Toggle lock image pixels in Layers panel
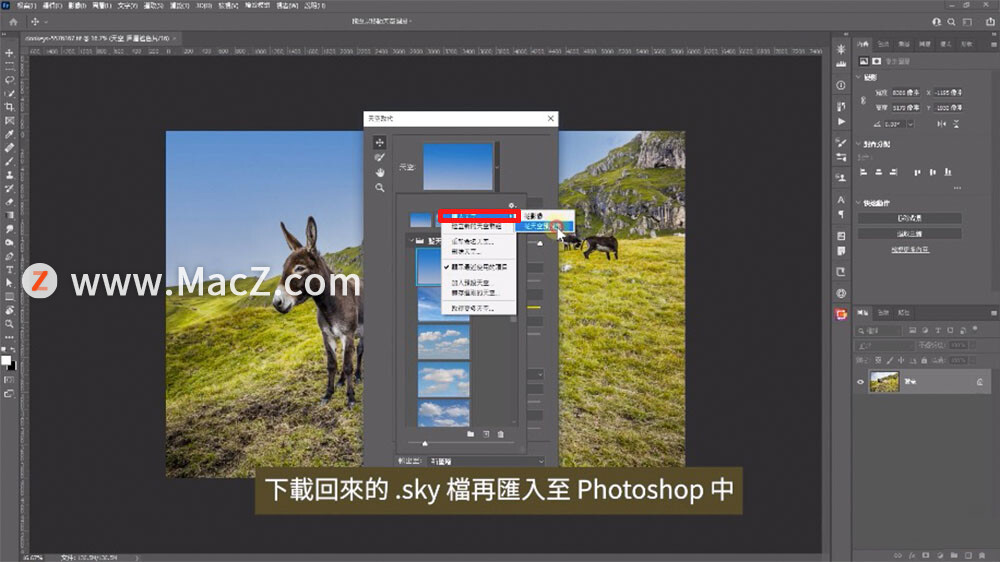Image resolution: width=1000 pixels, height=562 pixels. (890, 360)
